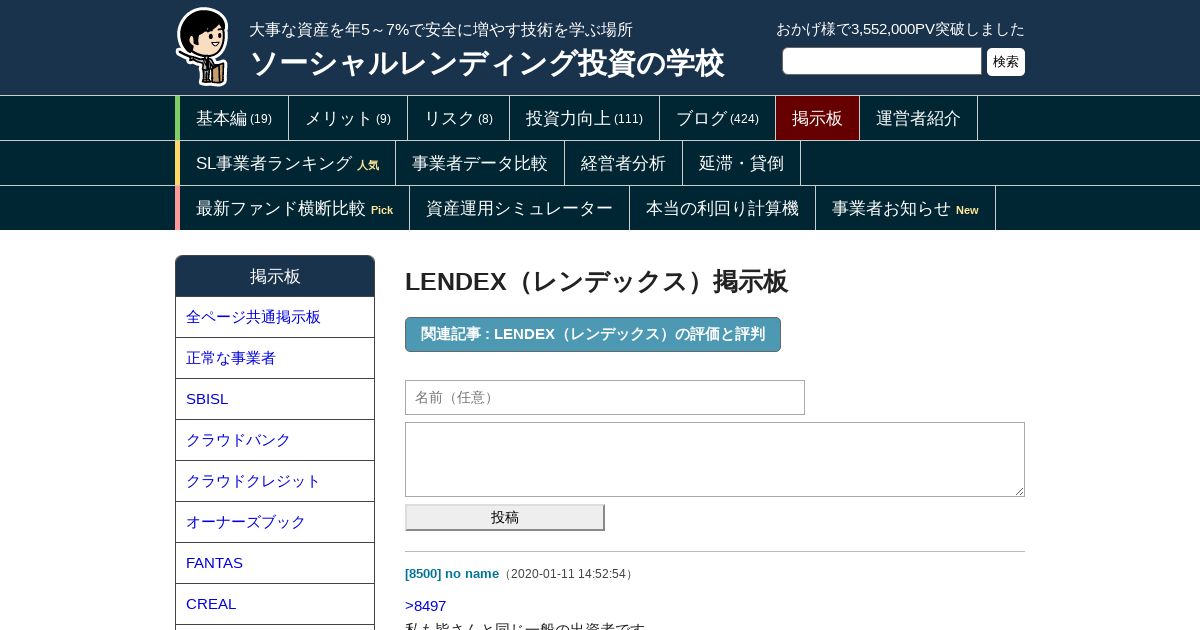Open FANTAS sidebar link
The height and width of the screenshot is (630, 1200).
click(x=275, y=563)
